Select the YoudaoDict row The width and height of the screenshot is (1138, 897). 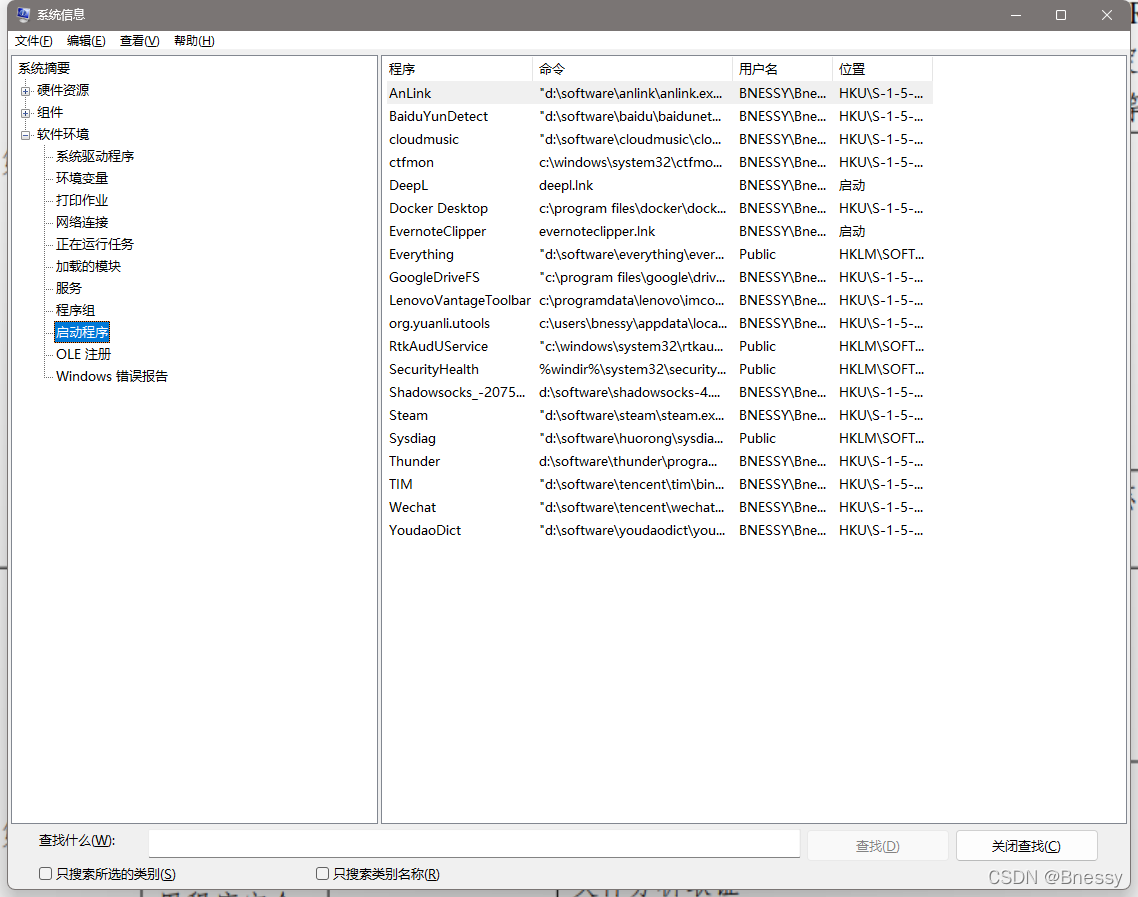[658, 531]
